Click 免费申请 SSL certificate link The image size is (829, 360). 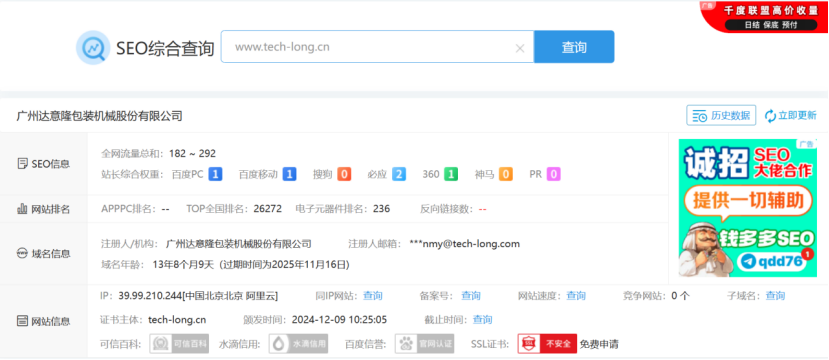(x=599, y=344)
